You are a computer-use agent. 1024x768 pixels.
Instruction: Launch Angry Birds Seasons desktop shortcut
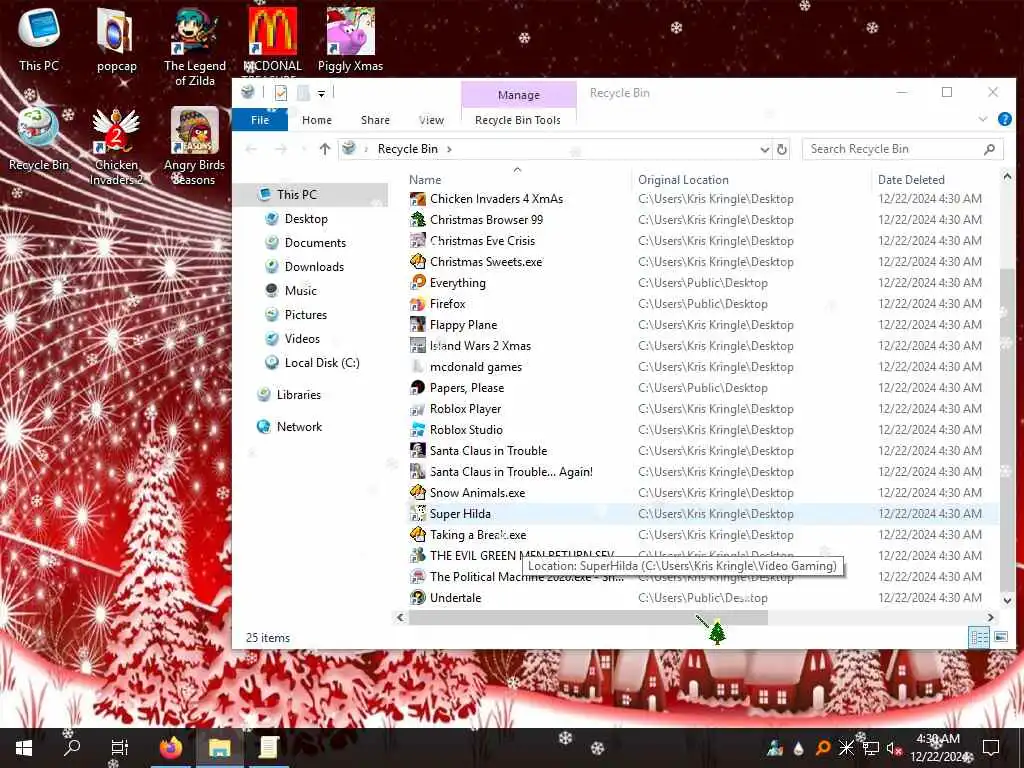(194, 146)
